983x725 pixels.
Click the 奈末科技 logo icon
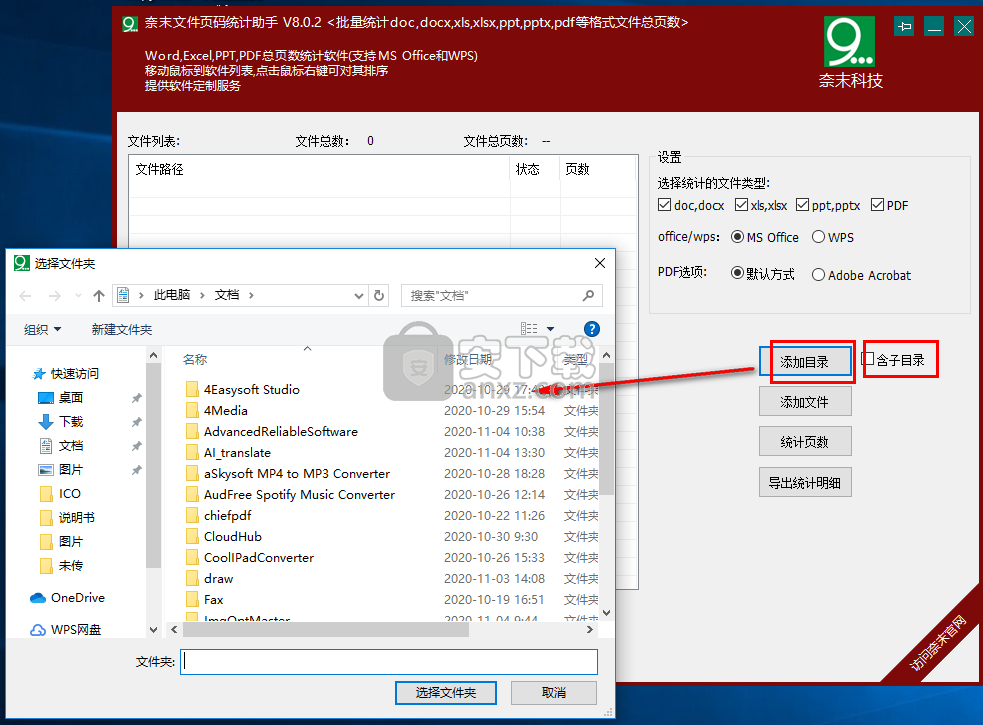pyautogui.click(x=849, y=41)
